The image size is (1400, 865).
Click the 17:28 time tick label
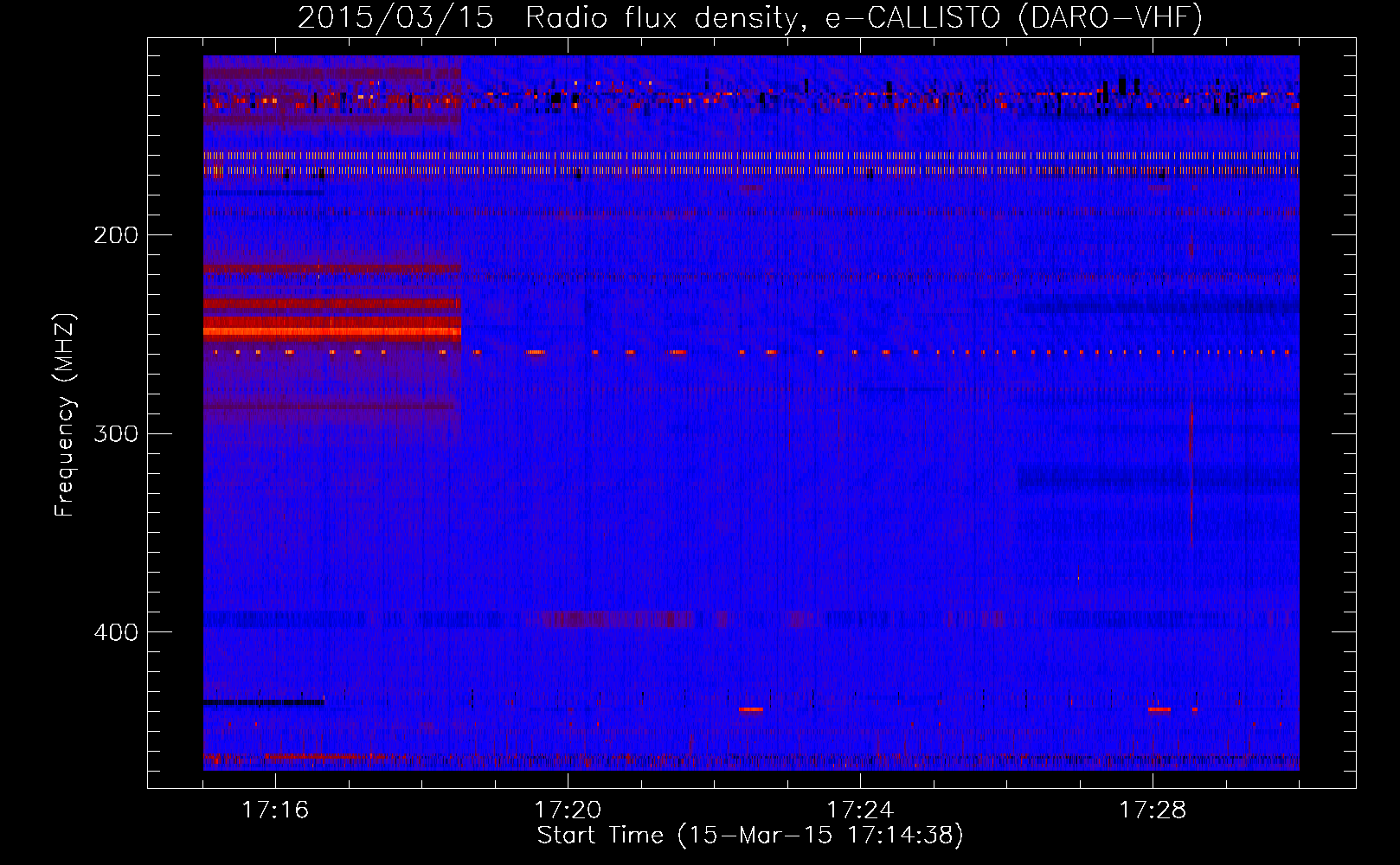pyautogui.click(x=1153, y=810)
